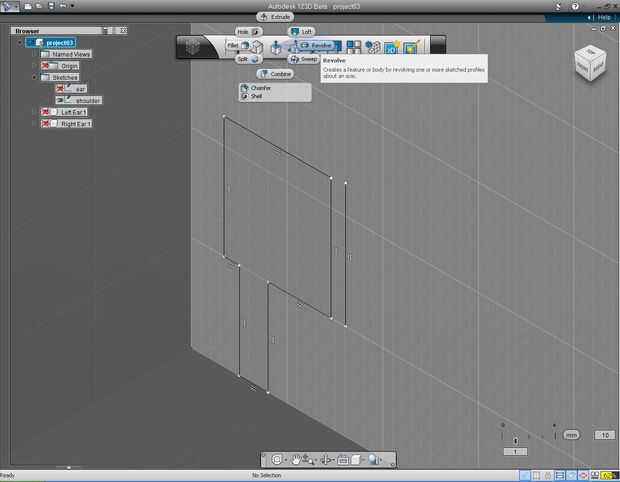Collapse the project03 tree node
The width and height of the screenshot is (620, 482).
[20, 43]
